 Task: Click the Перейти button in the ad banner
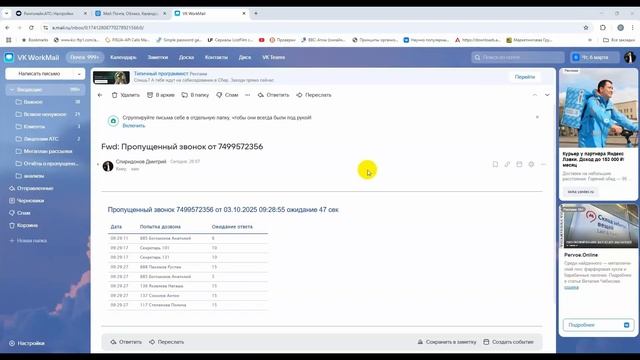point(525,77)
